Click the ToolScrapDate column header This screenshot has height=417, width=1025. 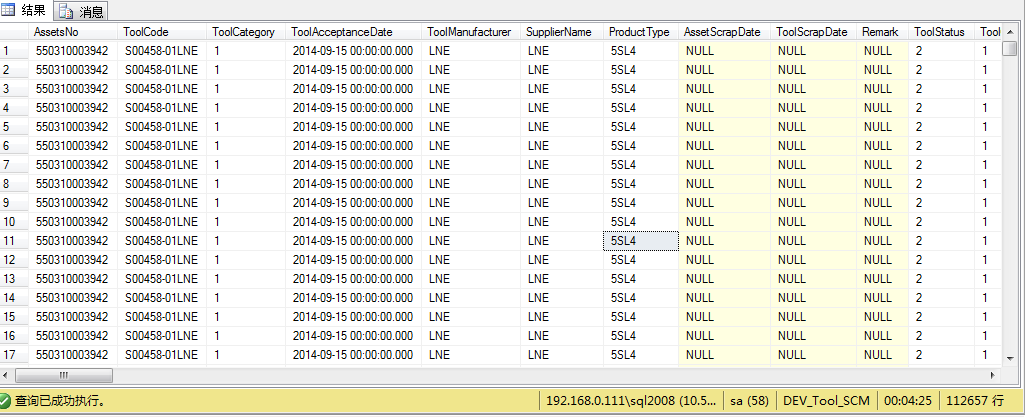coord(813,32)
